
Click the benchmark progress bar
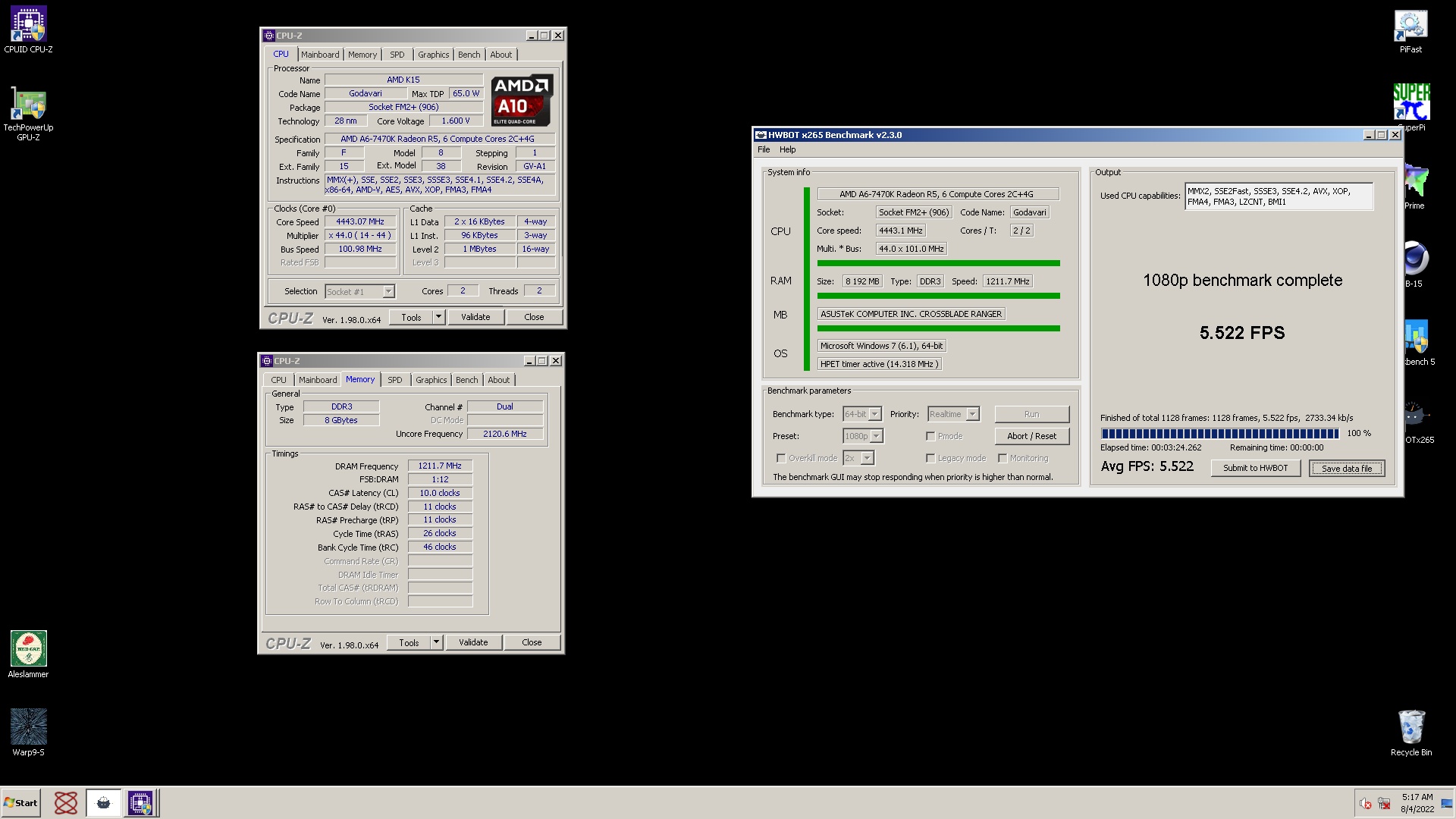(x=1219, y=434)
